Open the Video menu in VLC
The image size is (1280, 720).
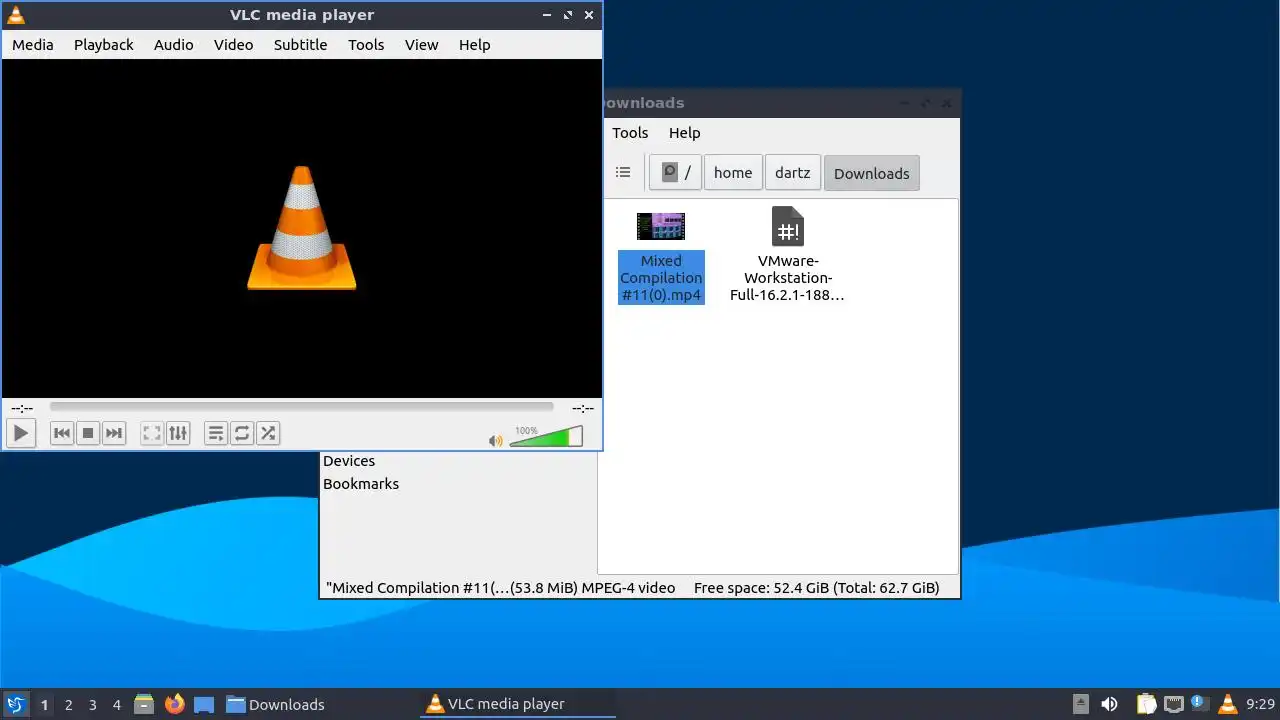point(234,45)
